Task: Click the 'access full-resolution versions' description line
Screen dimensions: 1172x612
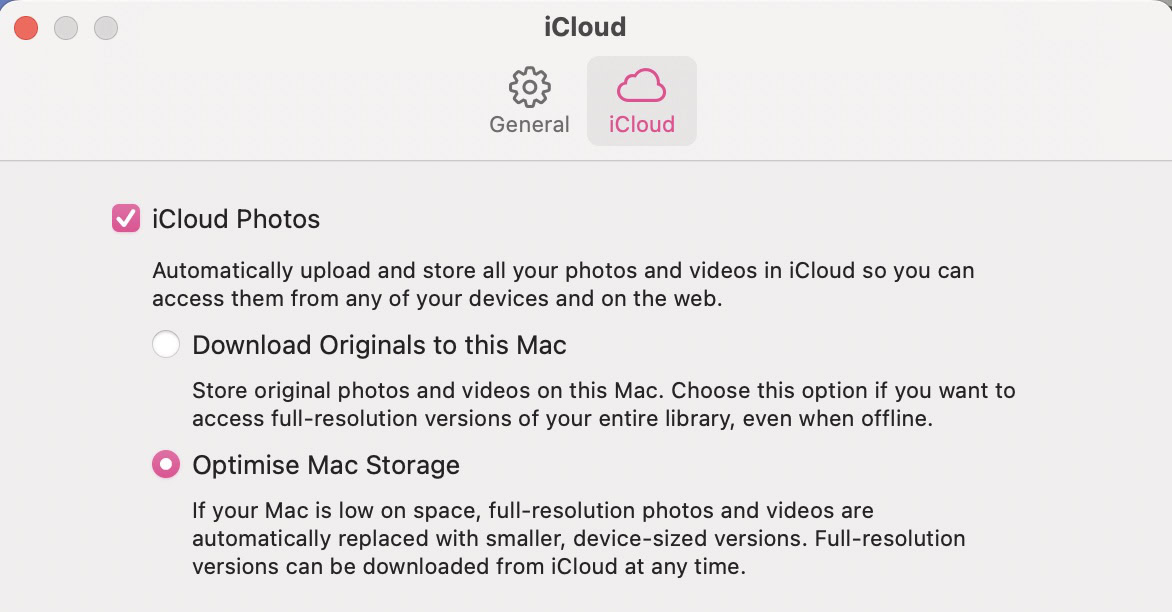Action: point(562,418)
